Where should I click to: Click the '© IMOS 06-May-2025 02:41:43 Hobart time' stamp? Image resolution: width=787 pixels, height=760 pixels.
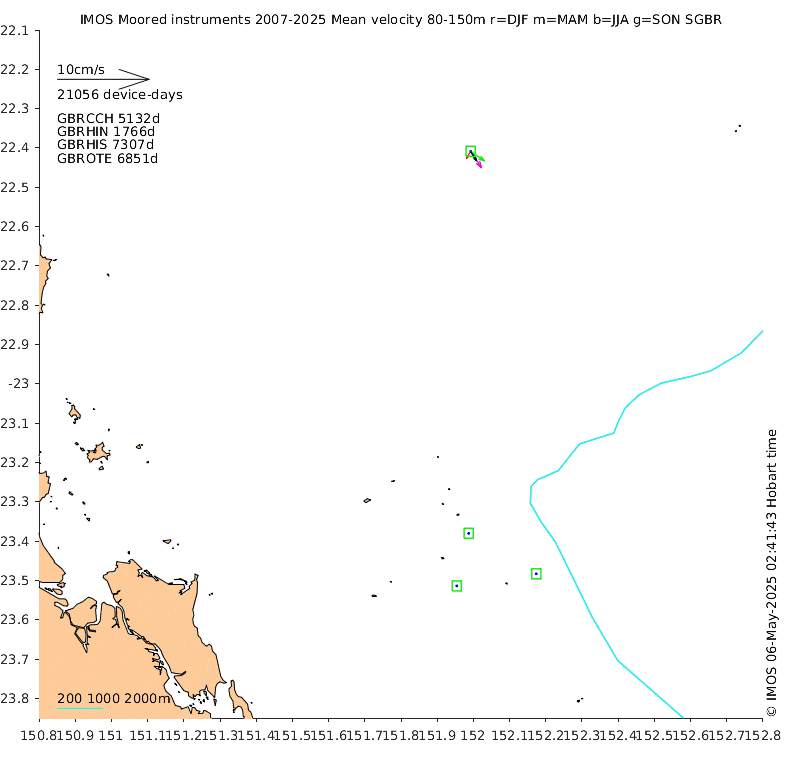tap(771, 573)
